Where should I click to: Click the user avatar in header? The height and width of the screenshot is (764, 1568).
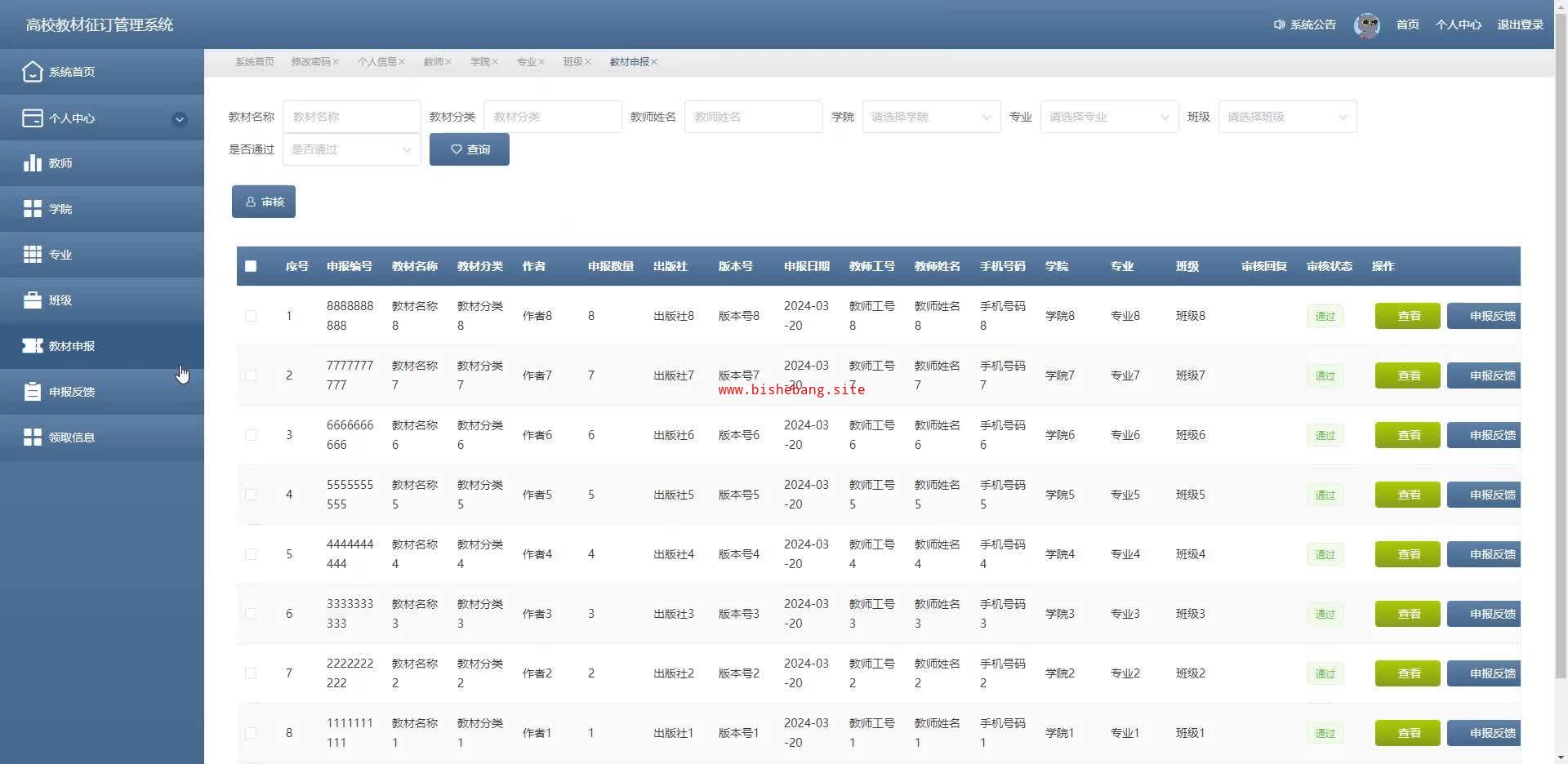(x=1366, y=25)
